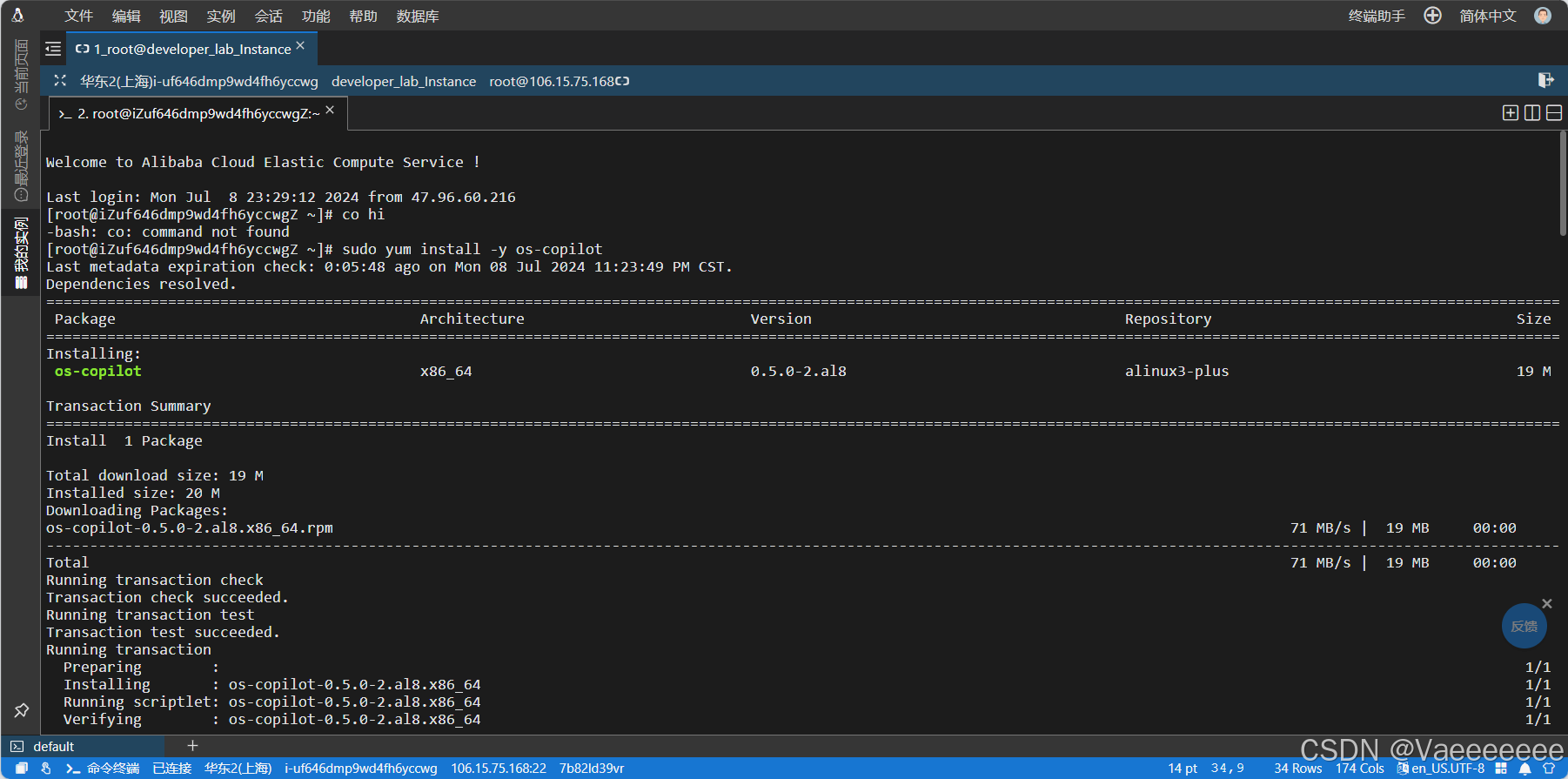
Task: Add a new session with the bottom plus
Action: click(193, 745)
